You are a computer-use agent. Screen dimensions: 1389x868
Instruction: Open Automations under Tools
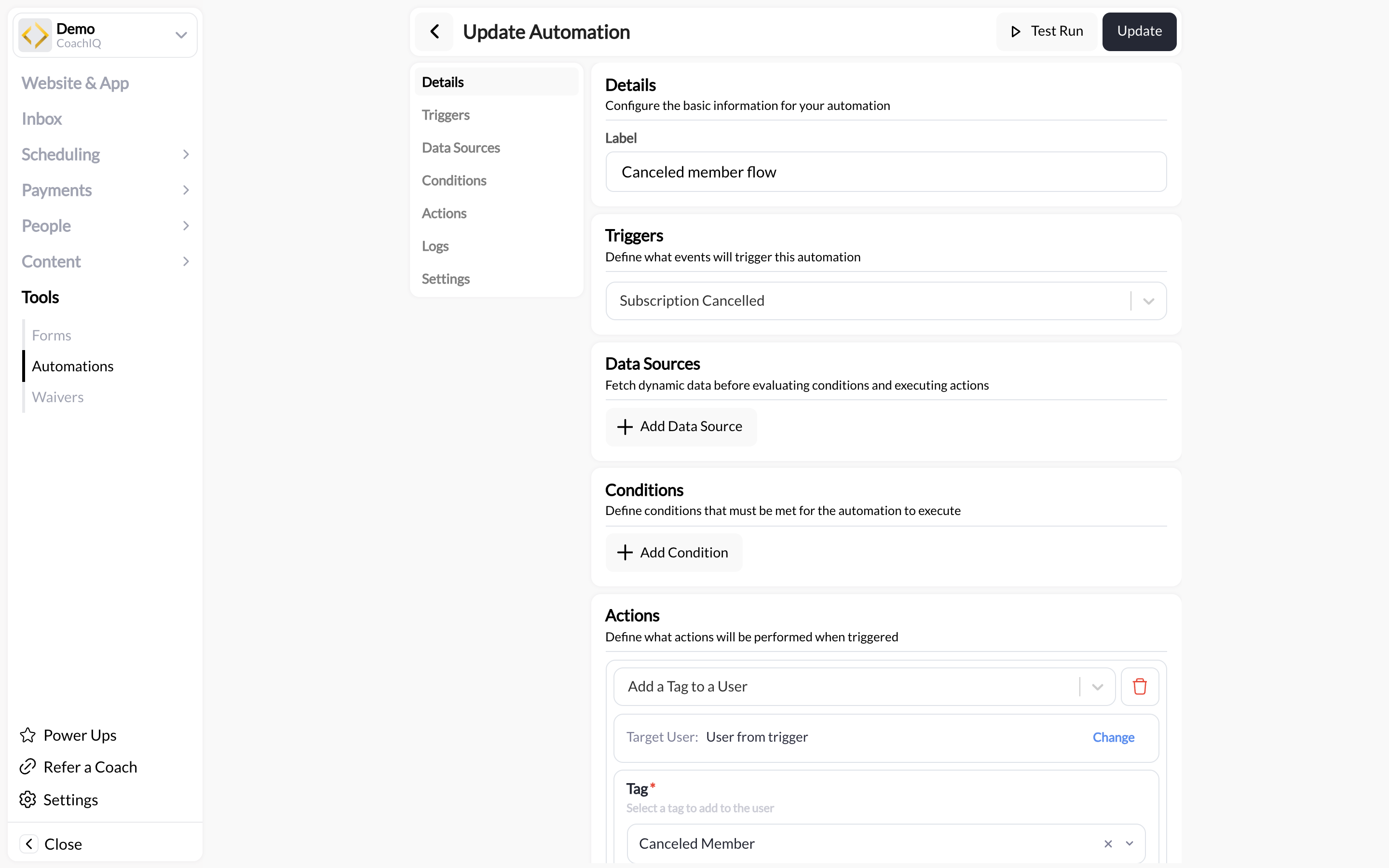pyautogui.click(x=73, y=366)
